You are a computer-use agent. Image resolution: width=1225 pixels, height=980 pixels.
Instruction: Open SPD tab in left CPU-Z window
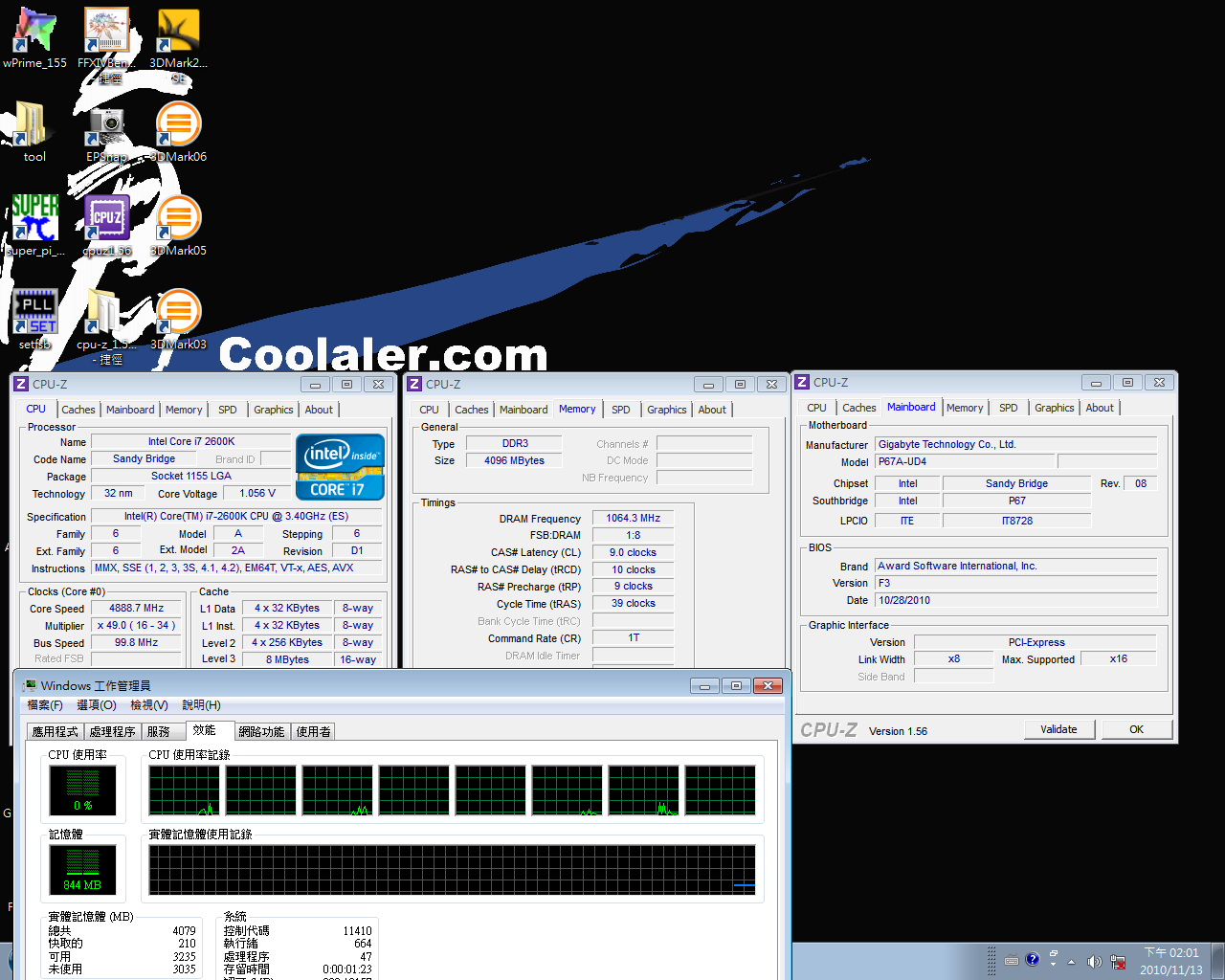pos(228,410)
